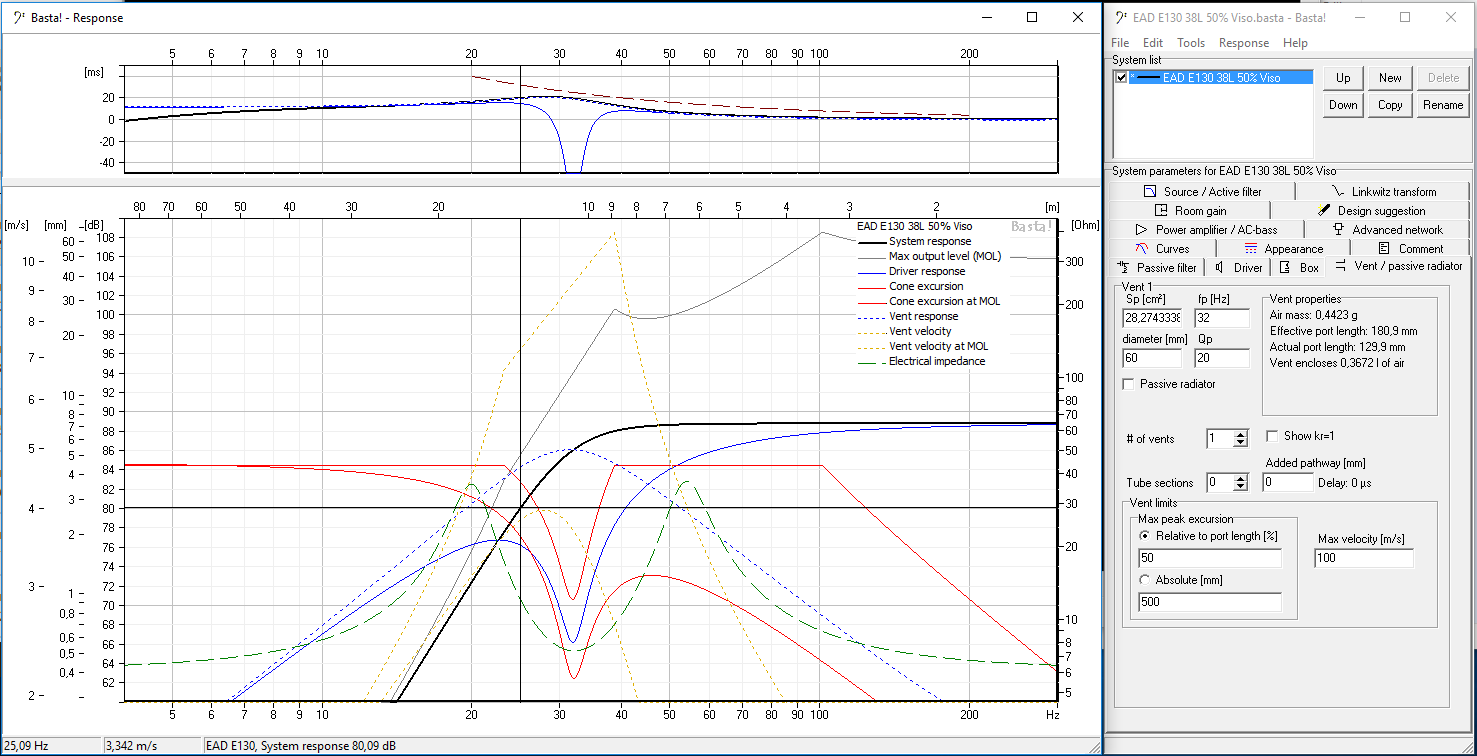
Task: Click the Driver speaker icon
Action: (1219, 267)
